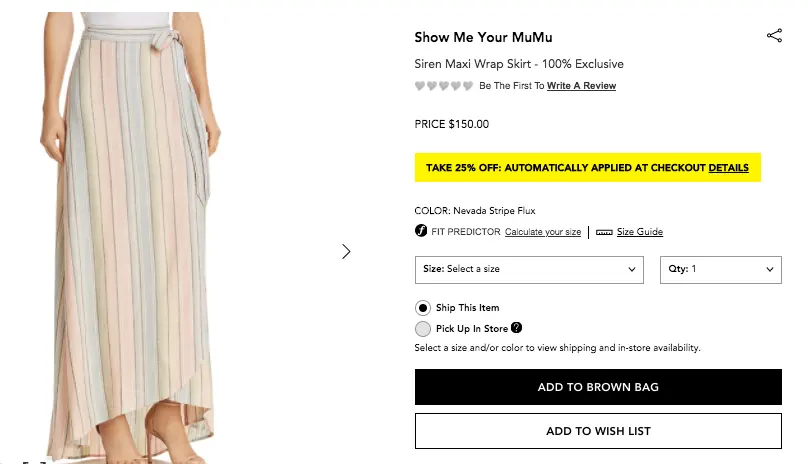Click the ruler icon beside Size Guide
Image resolution: width=808 pixels, height=464 pixels.
click(604, 232)
